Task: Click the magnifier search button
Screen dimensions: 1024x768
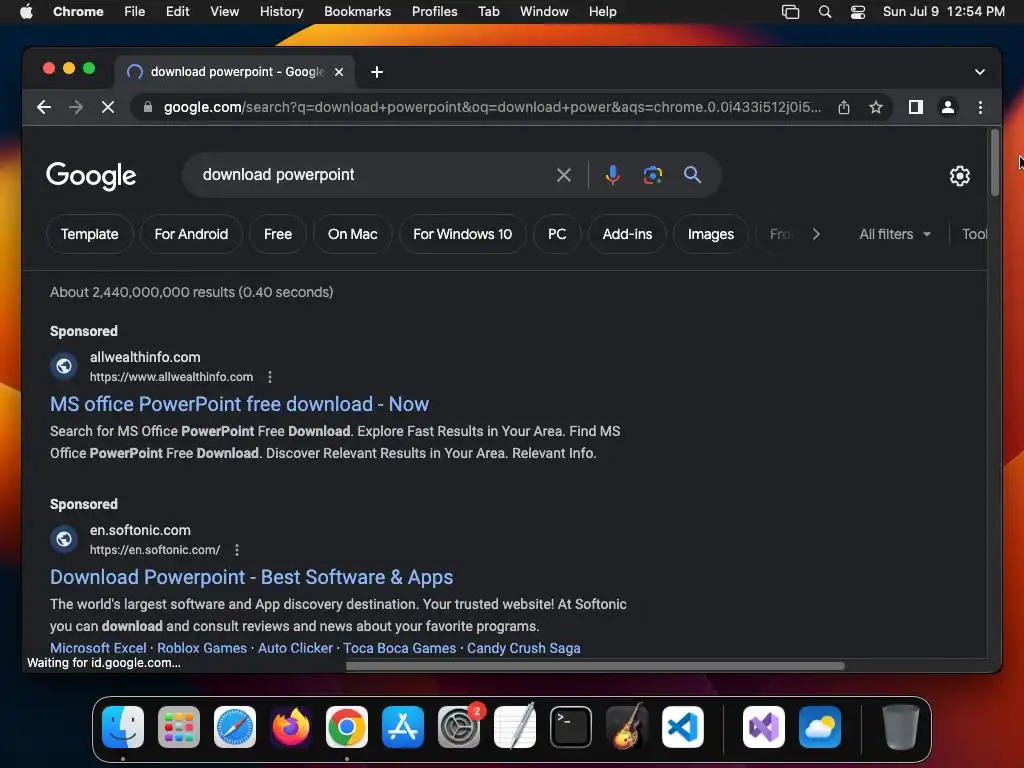Action: point(692,175)
